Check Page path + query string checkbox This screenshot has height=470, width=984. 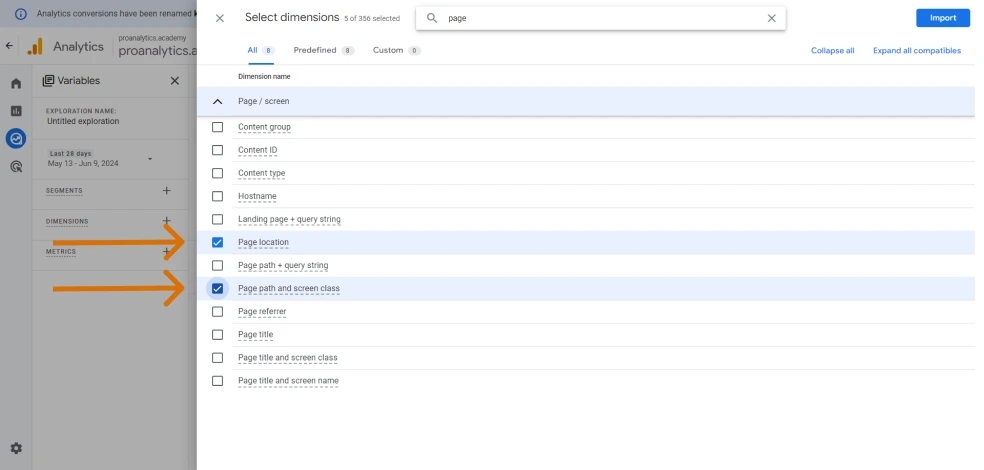[217, 265]
